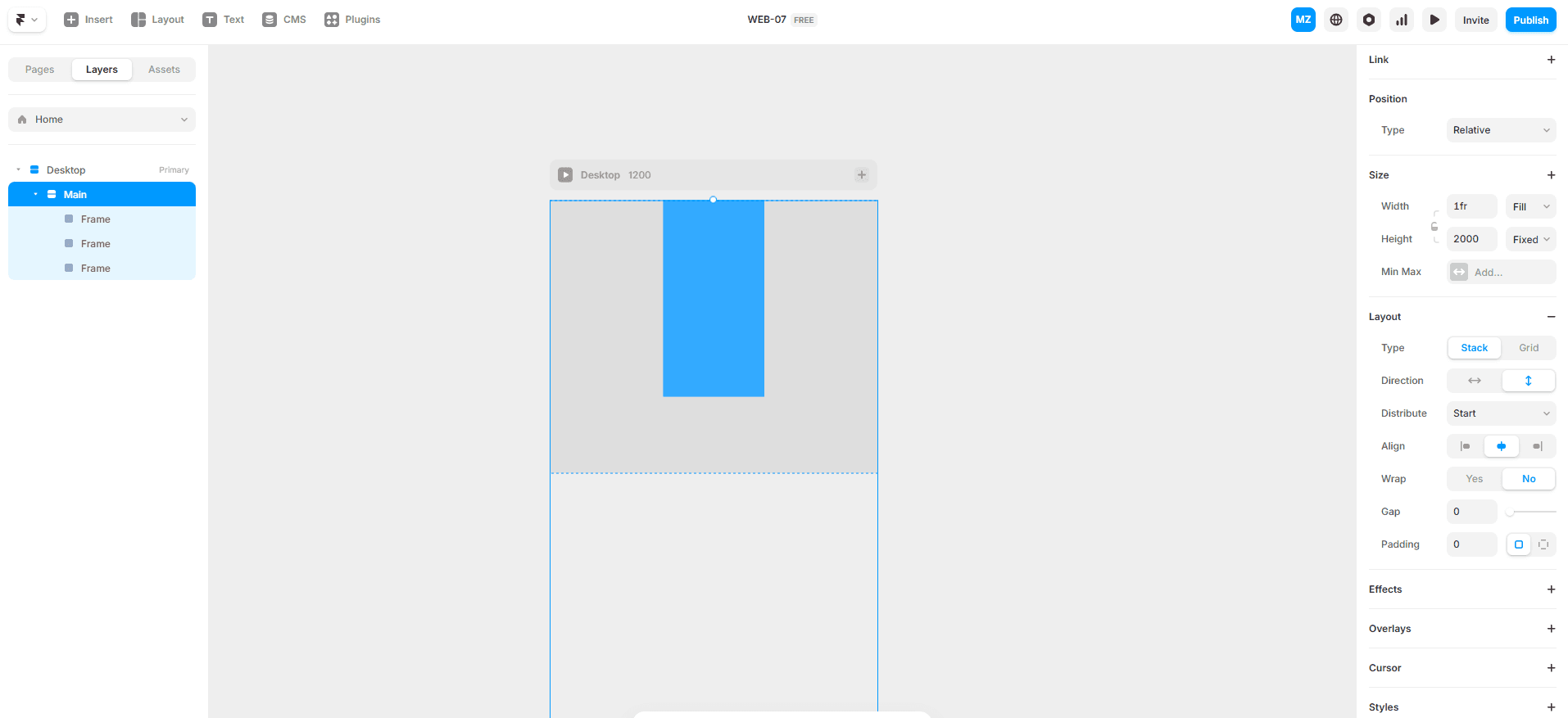Collapse the Main layer children

click(x=35, y=195)
